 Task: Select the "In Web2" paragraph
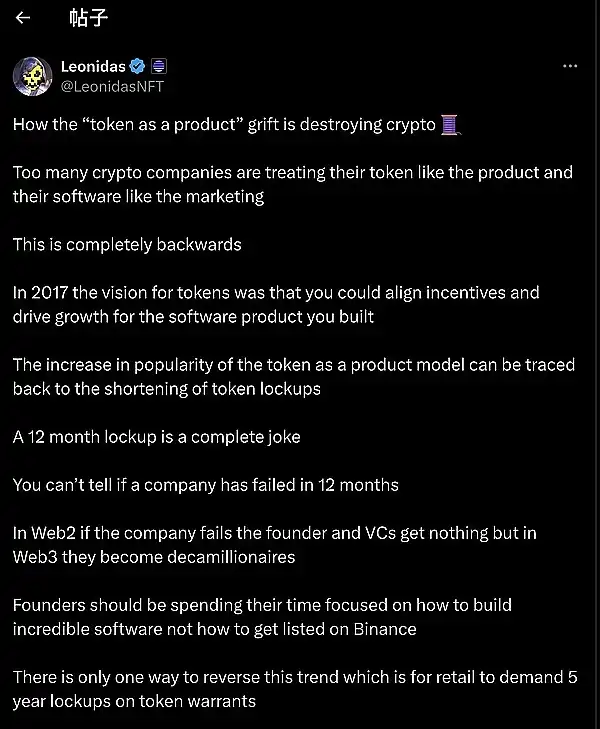click(x=274, y=545)
